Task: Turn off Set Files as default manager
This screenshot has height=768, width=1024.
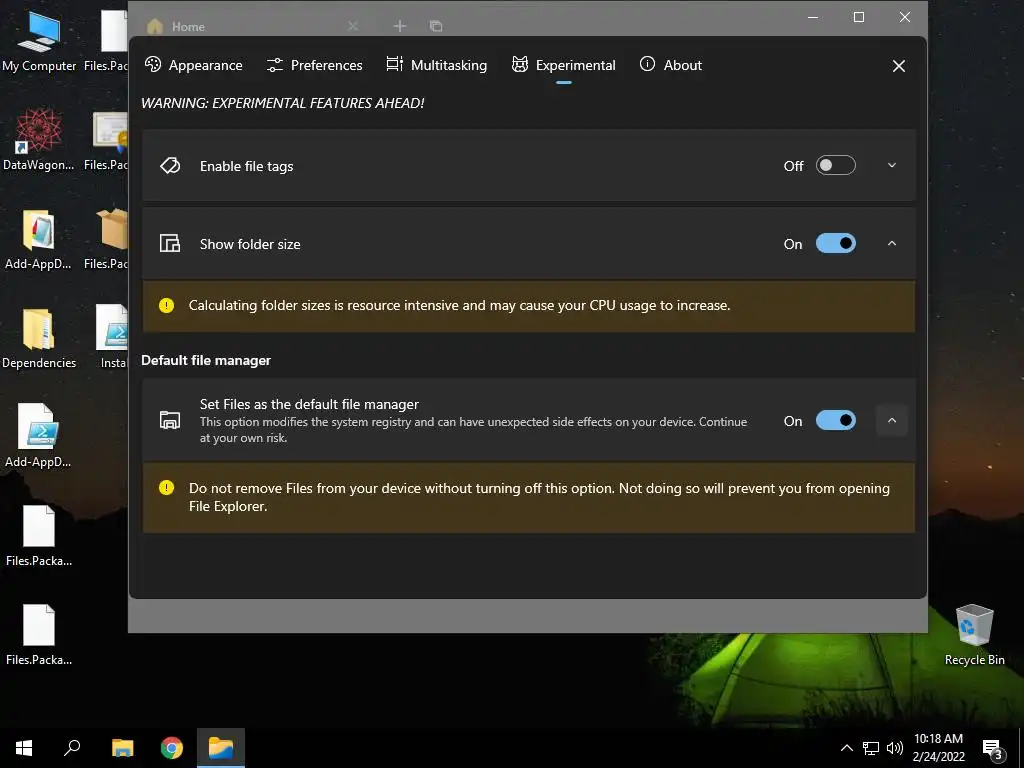Action: (x=835, y=421)
